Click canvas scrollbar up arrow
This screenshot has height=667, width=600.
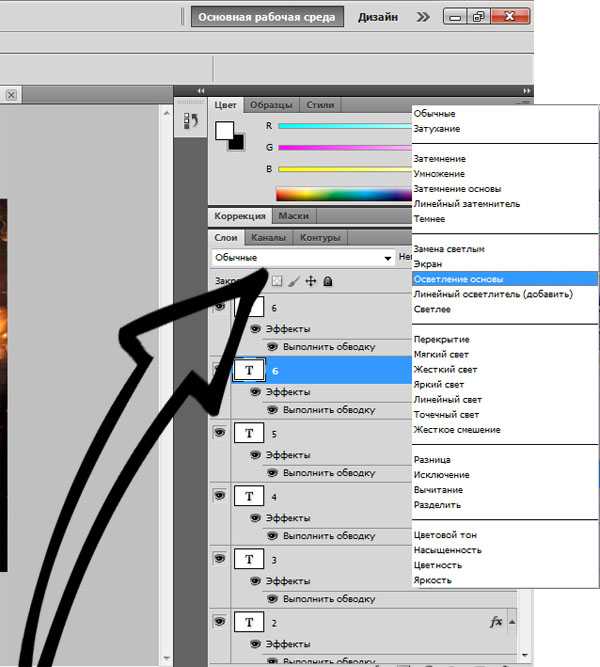click(166, 113)
